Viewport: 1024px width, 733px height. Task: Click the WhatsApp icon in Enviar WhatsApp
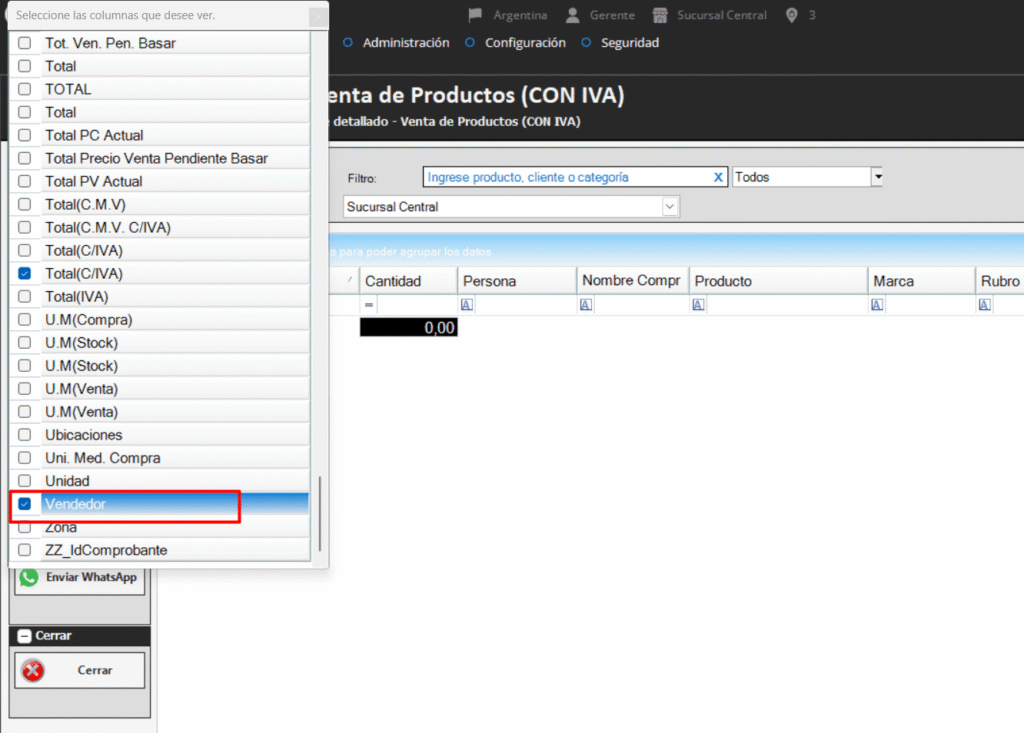pyautogui.click(x=29, y=577)
